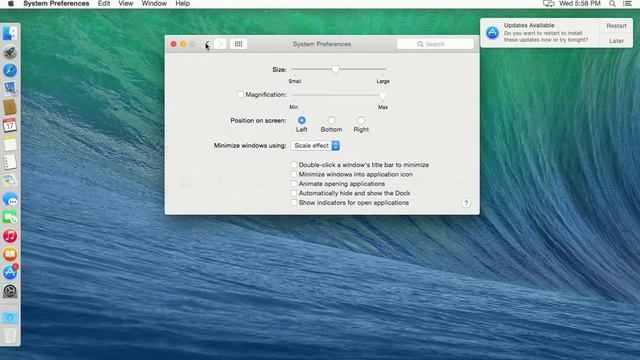Open Notification Center list icon
640x360 pixels.
pos(627,4)
